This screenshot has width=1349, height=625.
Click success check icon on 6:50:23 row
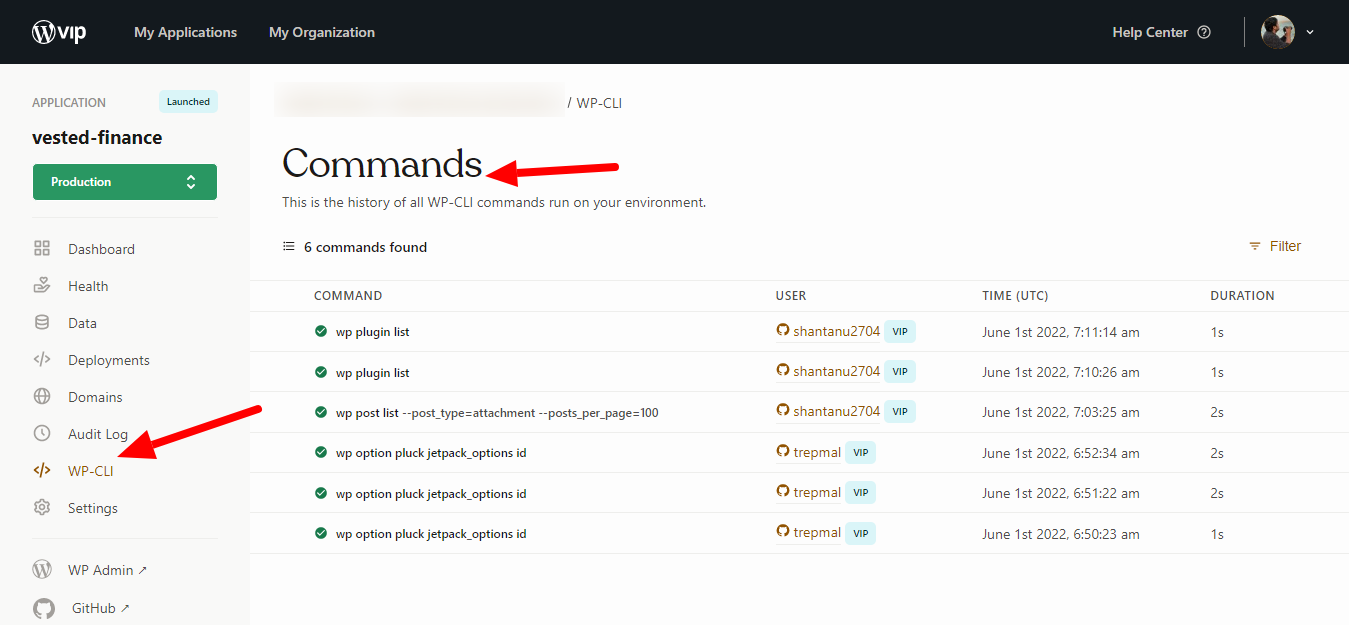point(321,533)
